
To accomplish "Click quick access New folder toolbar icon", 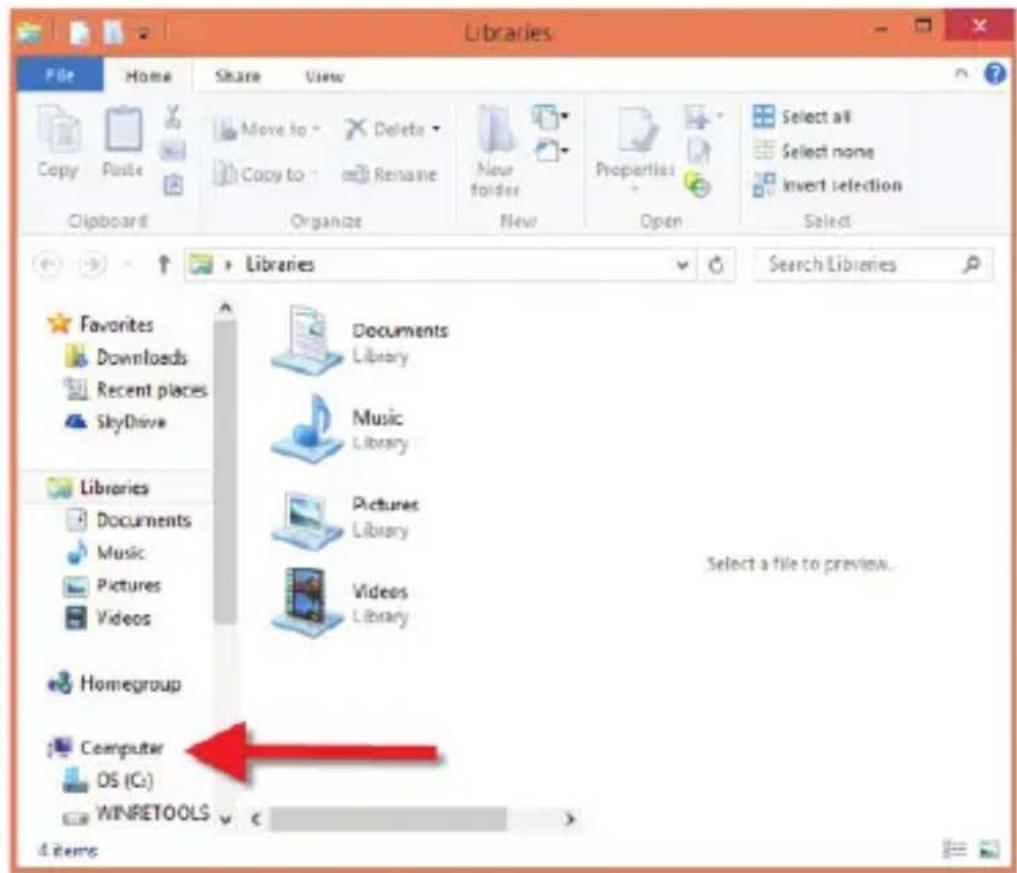I will pyautogui.click(x=114, y=32).
